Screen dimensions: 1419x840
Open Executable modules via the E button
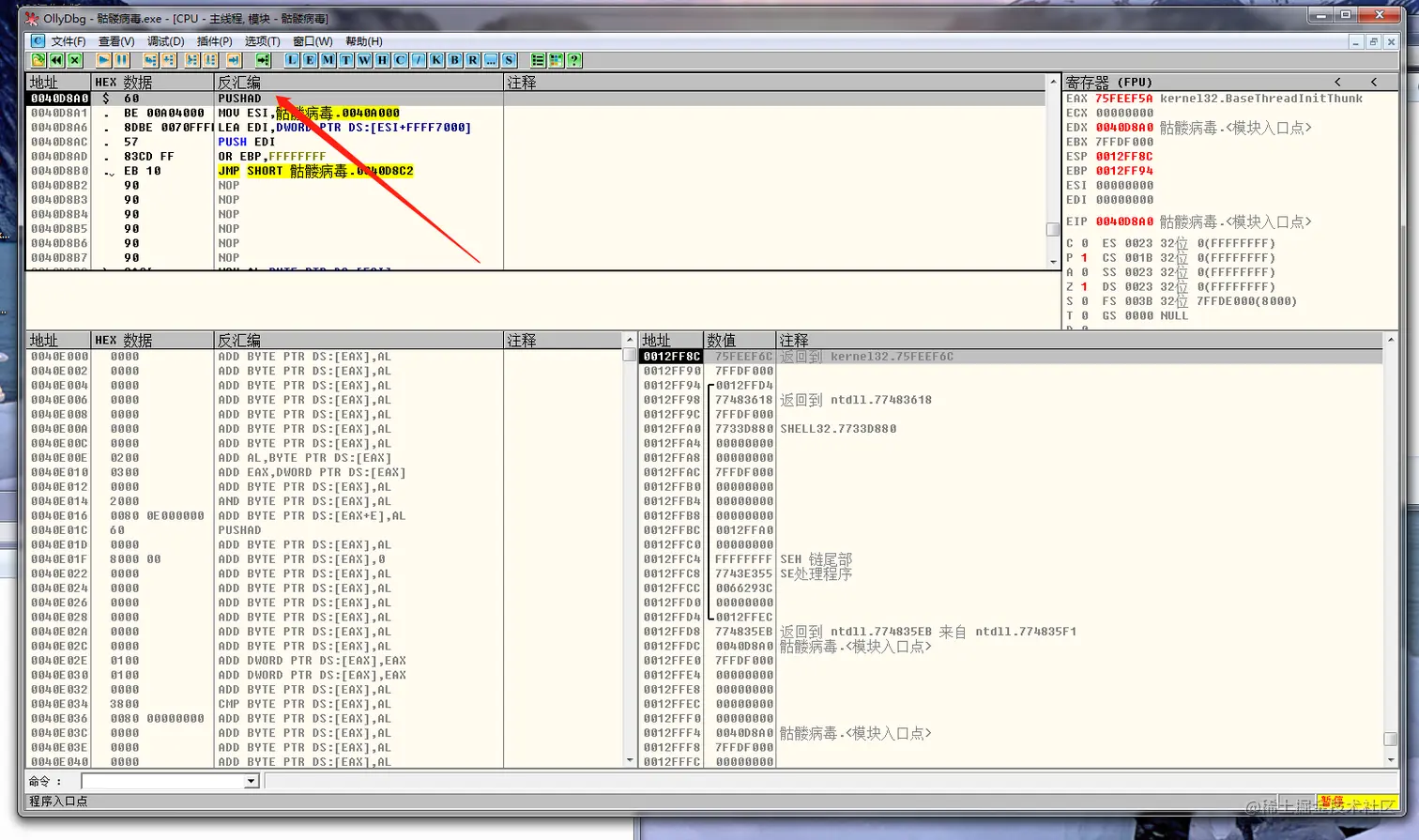310,60
